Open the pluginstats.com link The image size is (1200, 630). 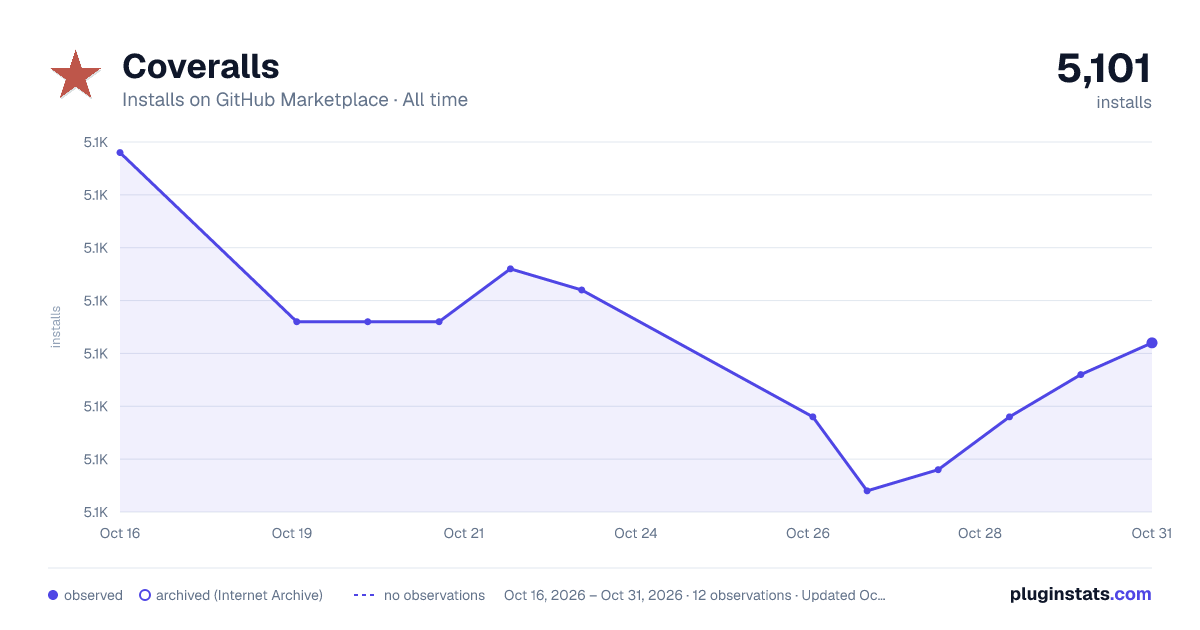pyautogui.click(x=1080, y=594)
